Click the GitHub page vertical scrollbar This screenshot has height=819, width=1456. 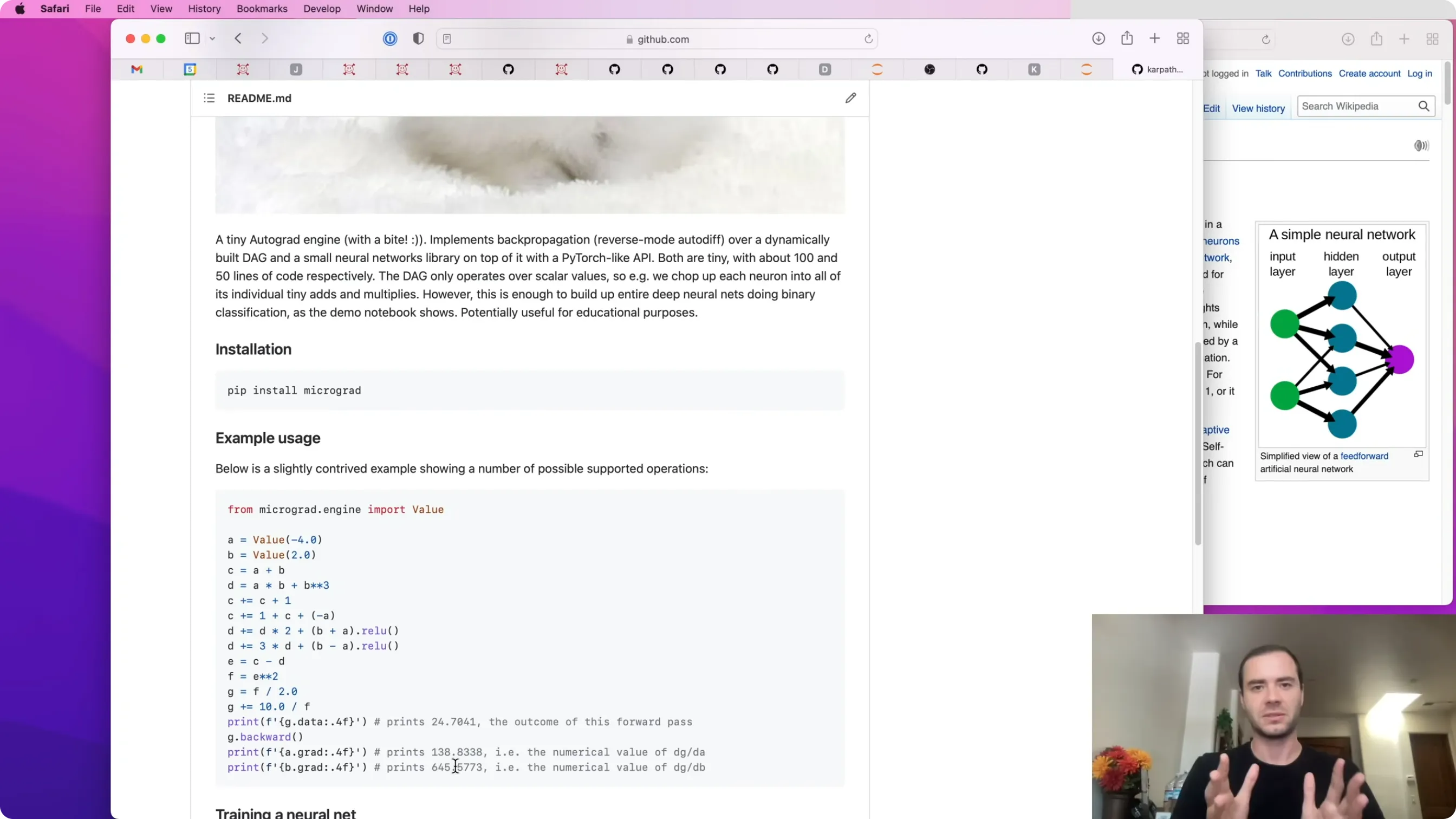click(x=1198, y=444)
